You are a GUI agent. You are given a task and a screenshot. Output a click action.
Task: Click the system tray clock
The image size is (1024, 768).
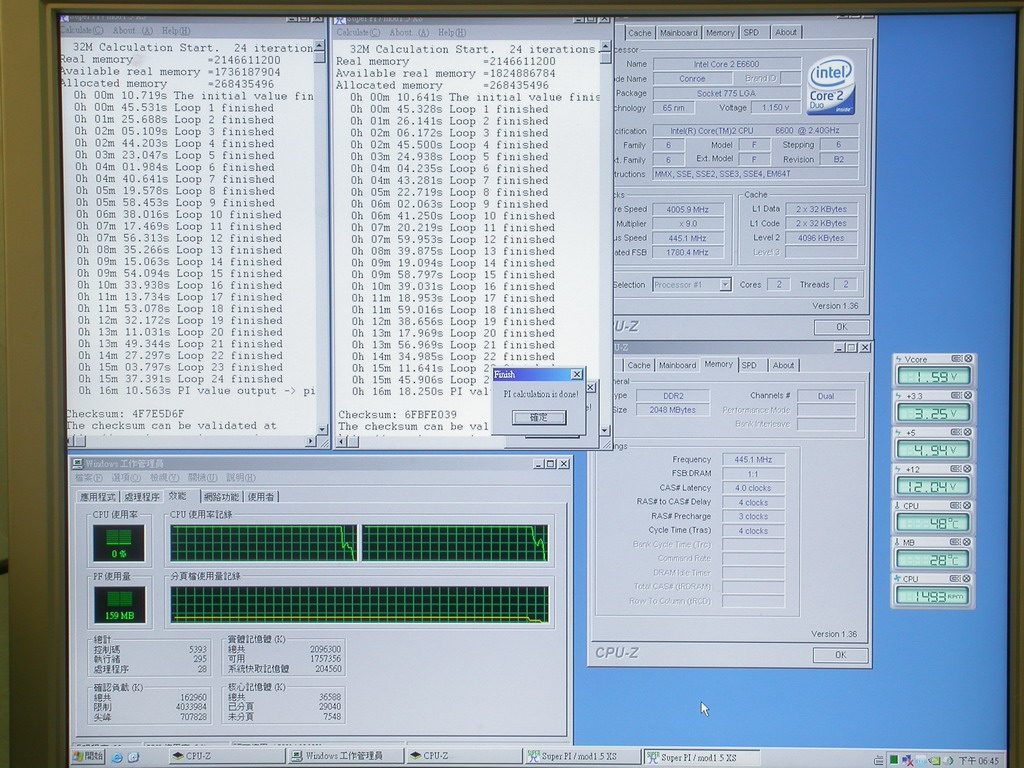coord(980,761)
